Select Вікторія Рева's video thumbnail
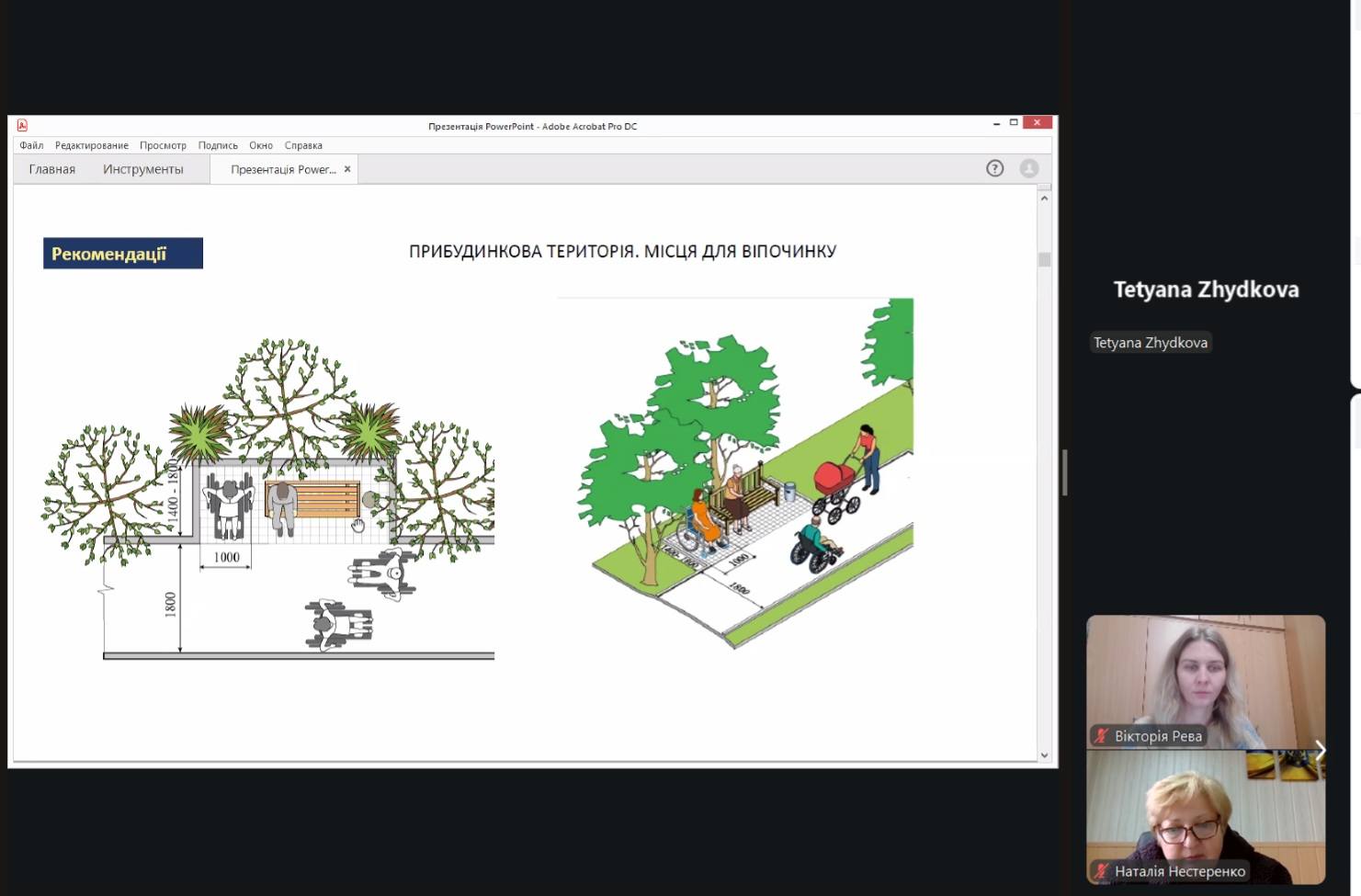 (x=1205, y=680)
